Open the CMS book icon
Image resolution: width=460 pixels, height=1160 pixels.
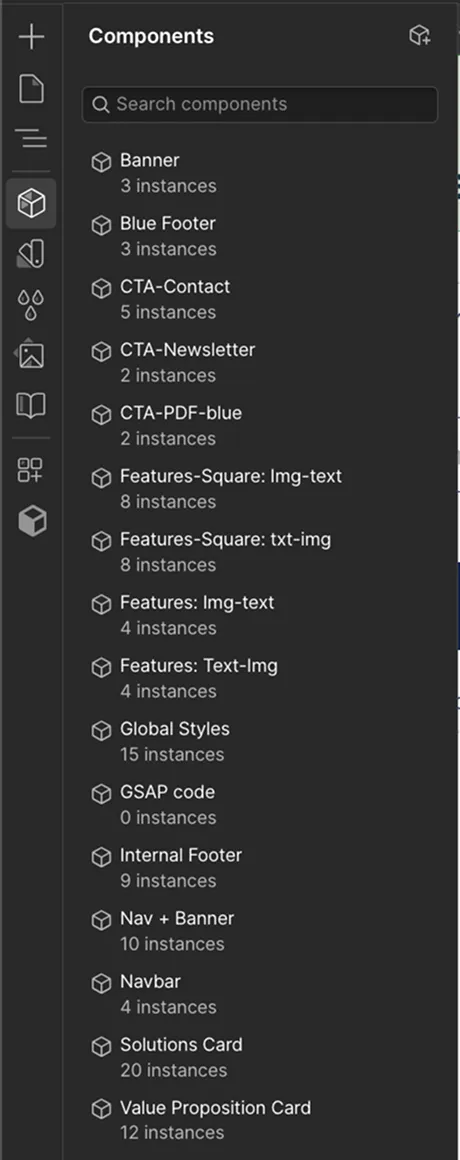click(31, 405)
